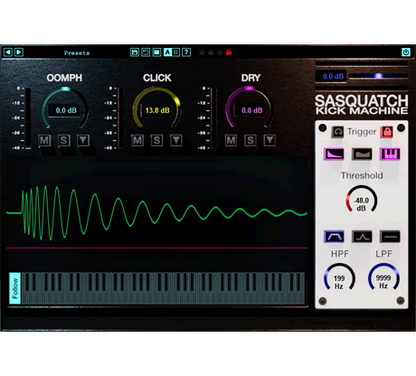Viewport: 416px width, 376px height.
Task: Click the Trigger headphone listen icon
Action: [x=338, y=132]
